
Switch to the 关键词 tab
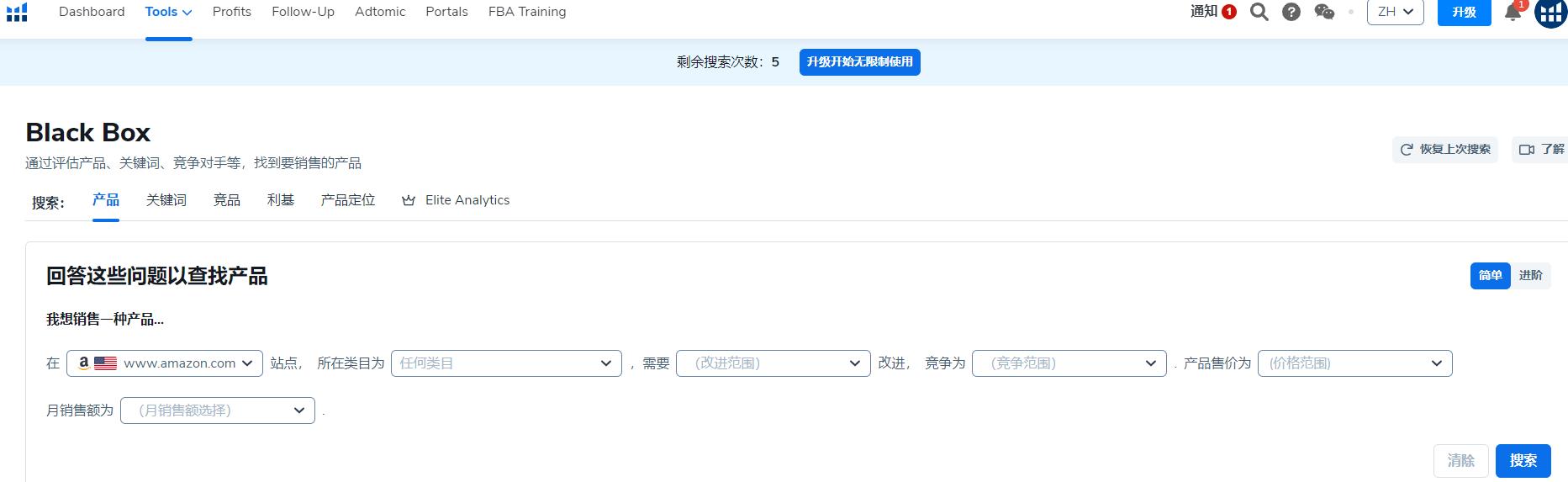point(166,200)
